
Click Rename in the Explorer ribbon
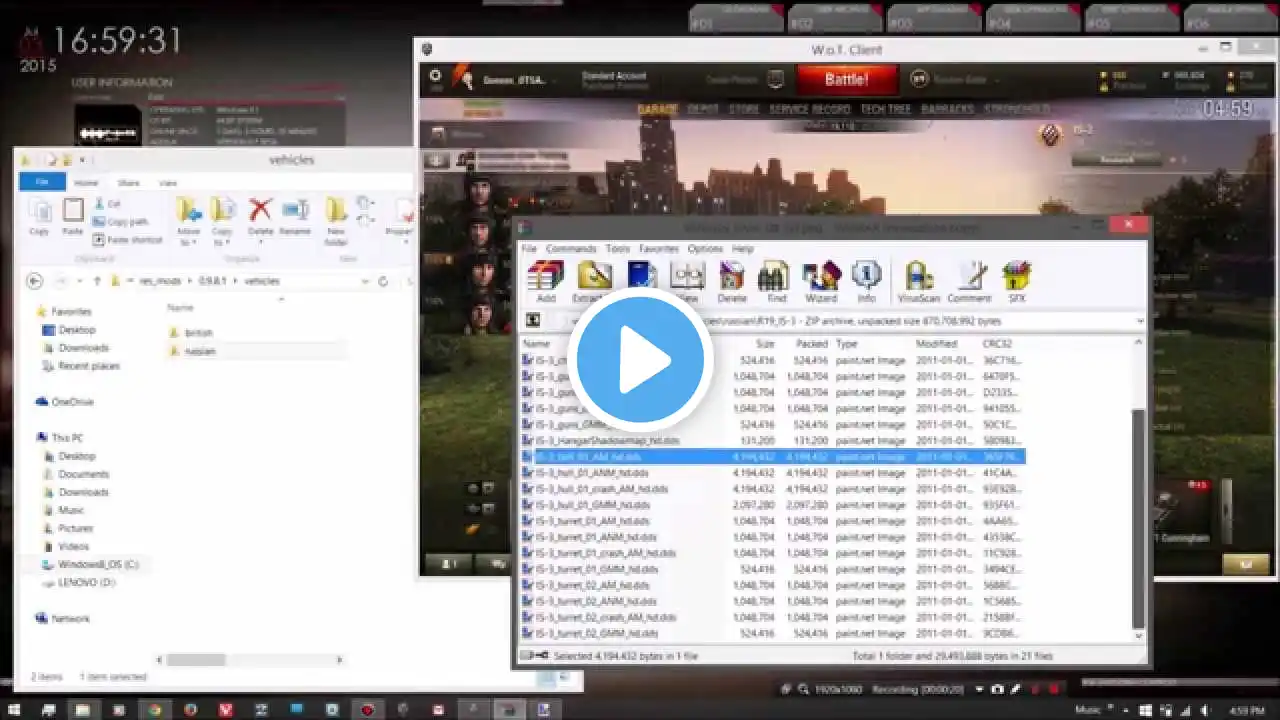pyautogui.click(x=295, y=216)
